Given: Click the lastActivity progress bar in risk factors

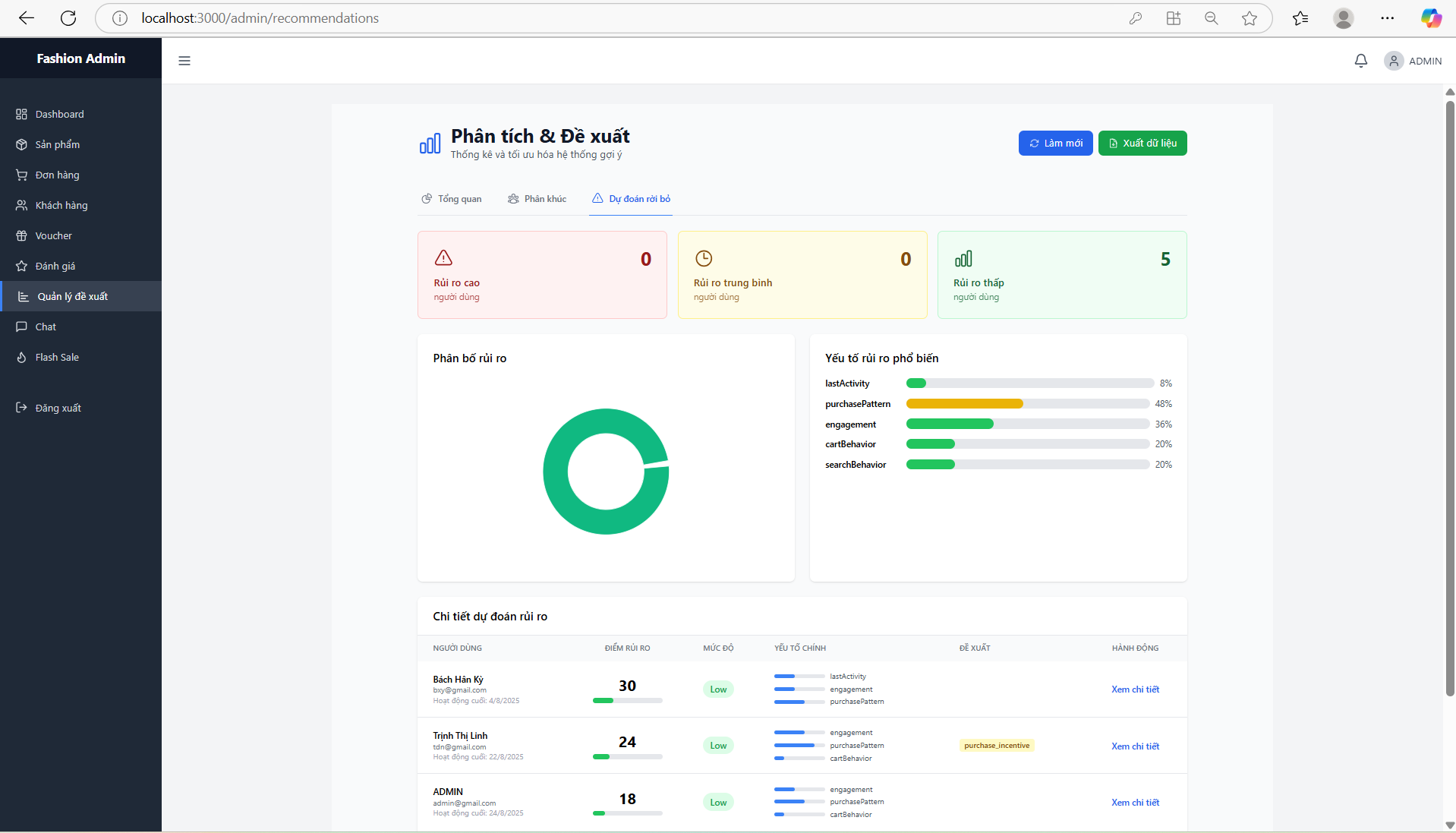Looking at the screenshot, I should click(x=1029, y=383).
